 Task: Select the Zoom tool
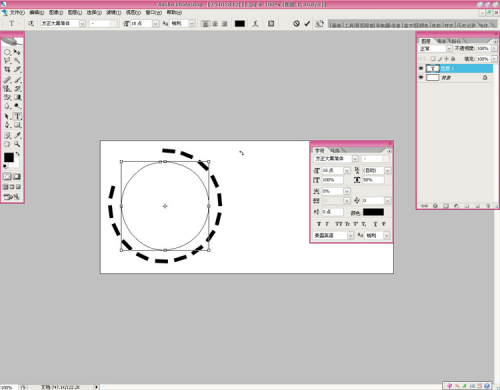pos(17,144)
